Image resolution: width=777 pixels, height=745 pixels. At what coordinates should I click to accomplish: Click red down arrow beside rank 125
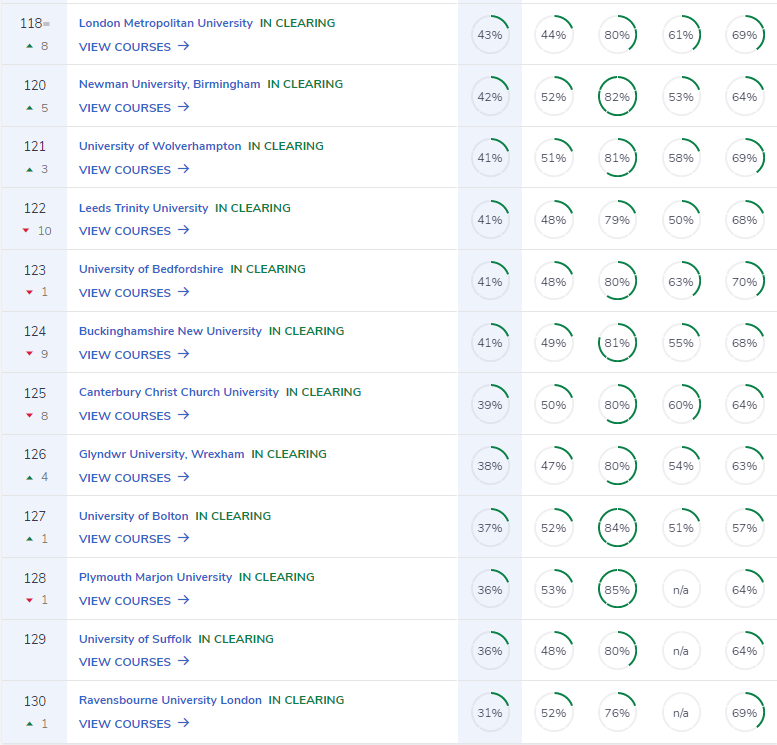tap(30, 415)
